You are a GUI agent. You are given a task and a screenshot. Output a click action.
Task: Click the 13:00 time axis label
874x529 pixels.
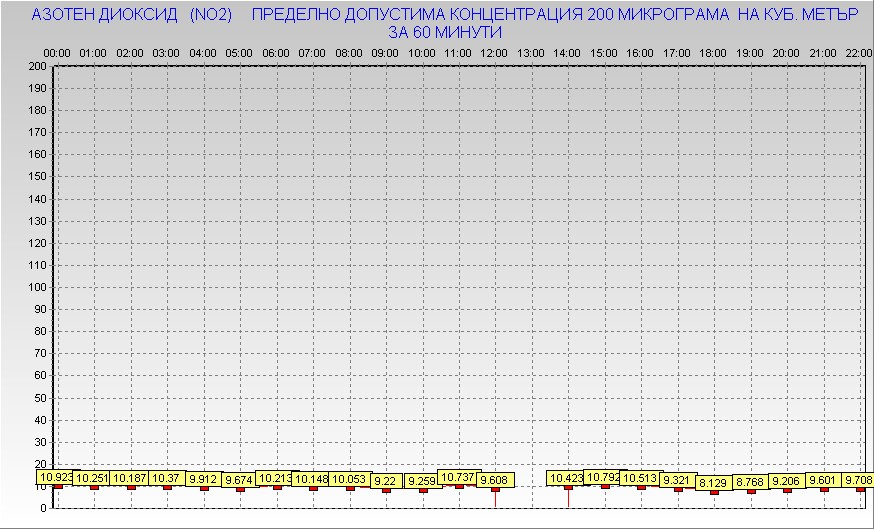[531, 52]
